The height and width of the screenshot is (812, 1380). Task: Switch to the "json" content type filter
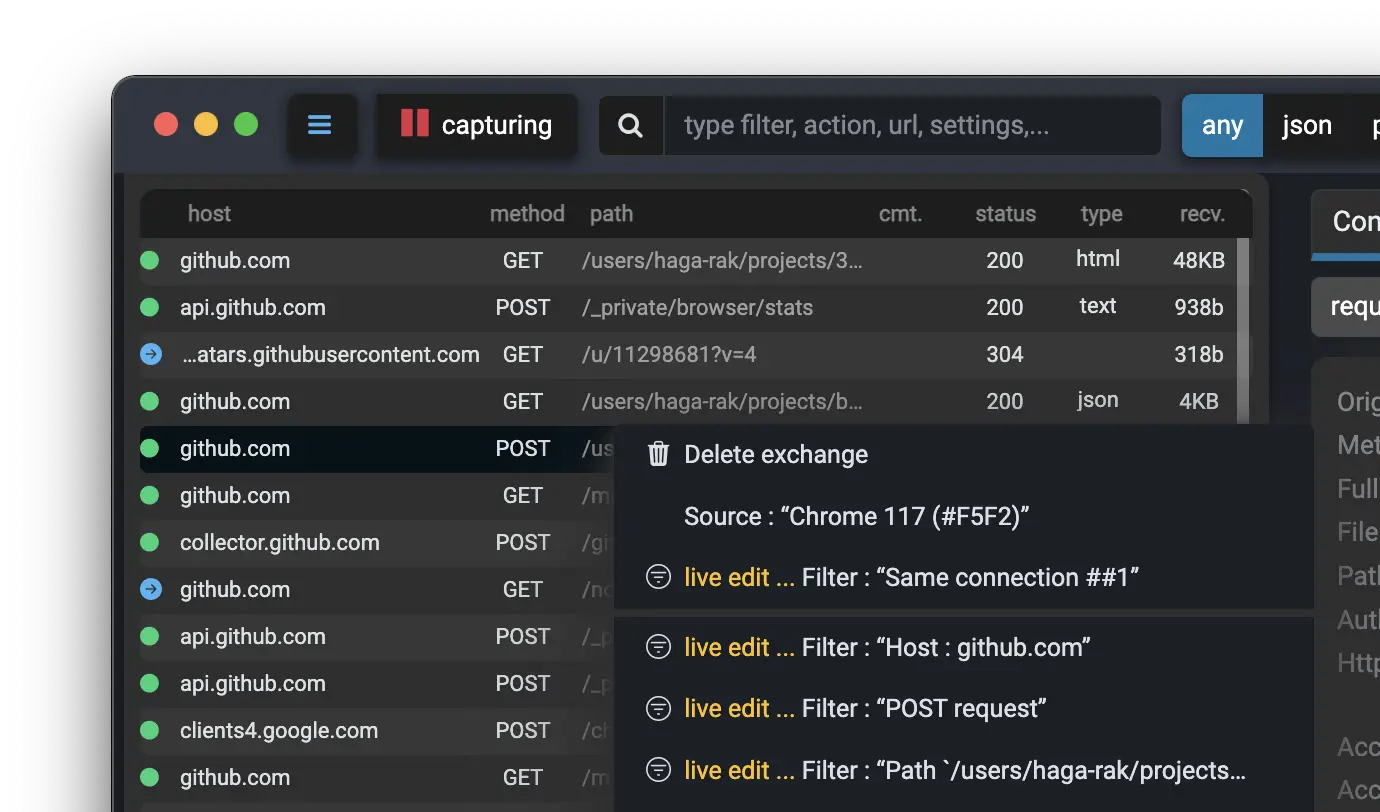[1307, 125]
